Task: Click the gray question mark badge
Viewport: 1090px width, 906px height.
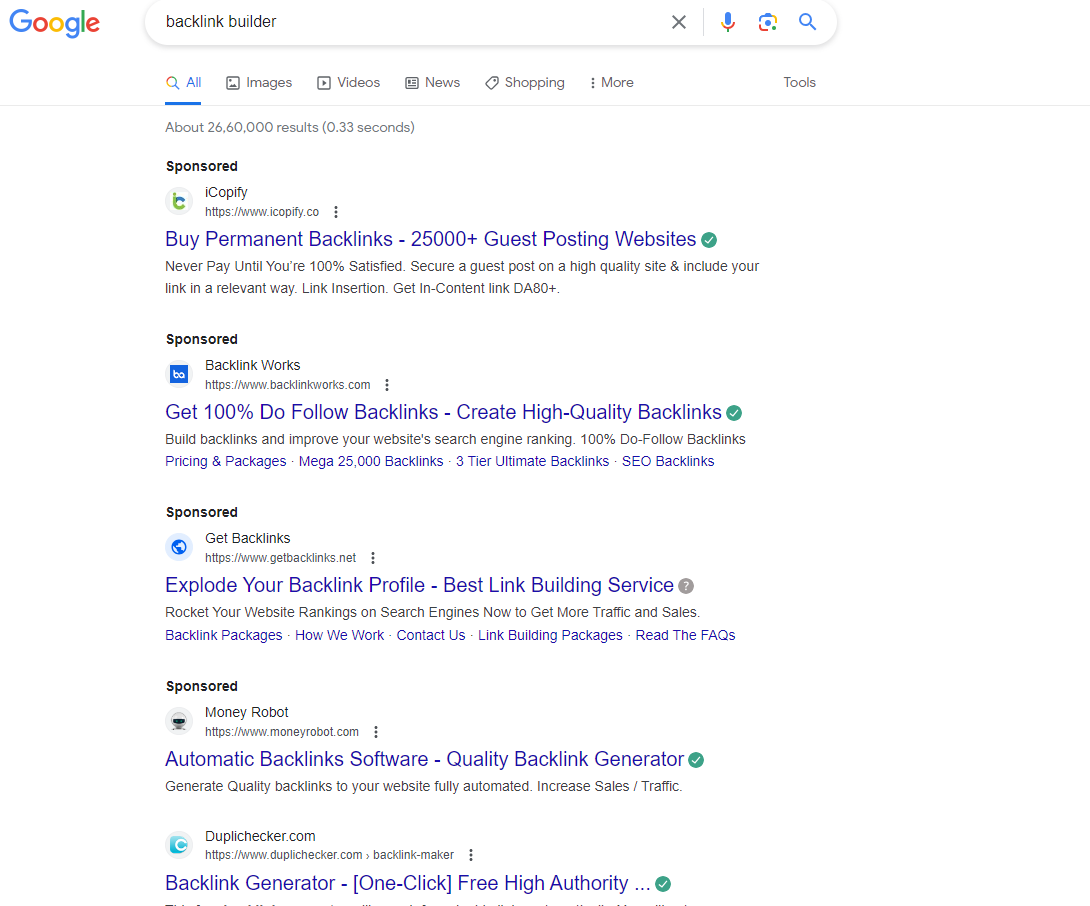Action: click(686, 586)
